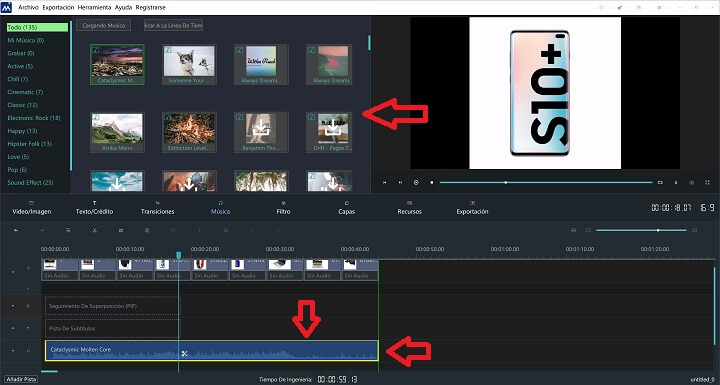The height and width of the screenshot is (385, 720).
Task: Jump to previous frame in preview
Action: pos(384,182)
